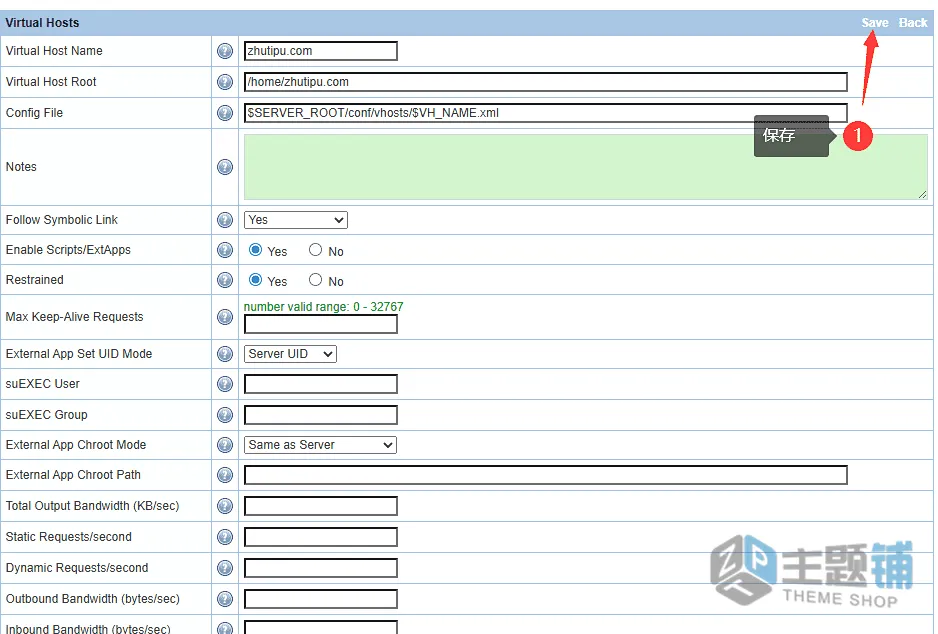Select No for Enable Scripts/ExtApps
Viewport: 938px width, 634px height.
tap(315, 250)
